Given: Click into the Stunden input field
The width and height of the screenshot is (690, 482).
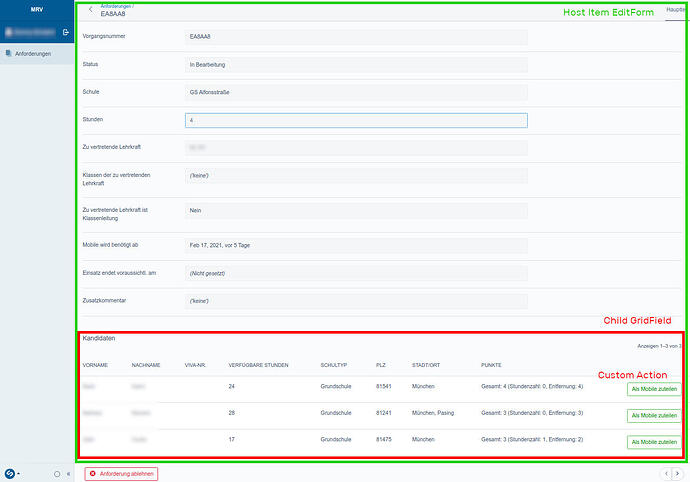Looking at the screenshot, I should pos(356,120).
